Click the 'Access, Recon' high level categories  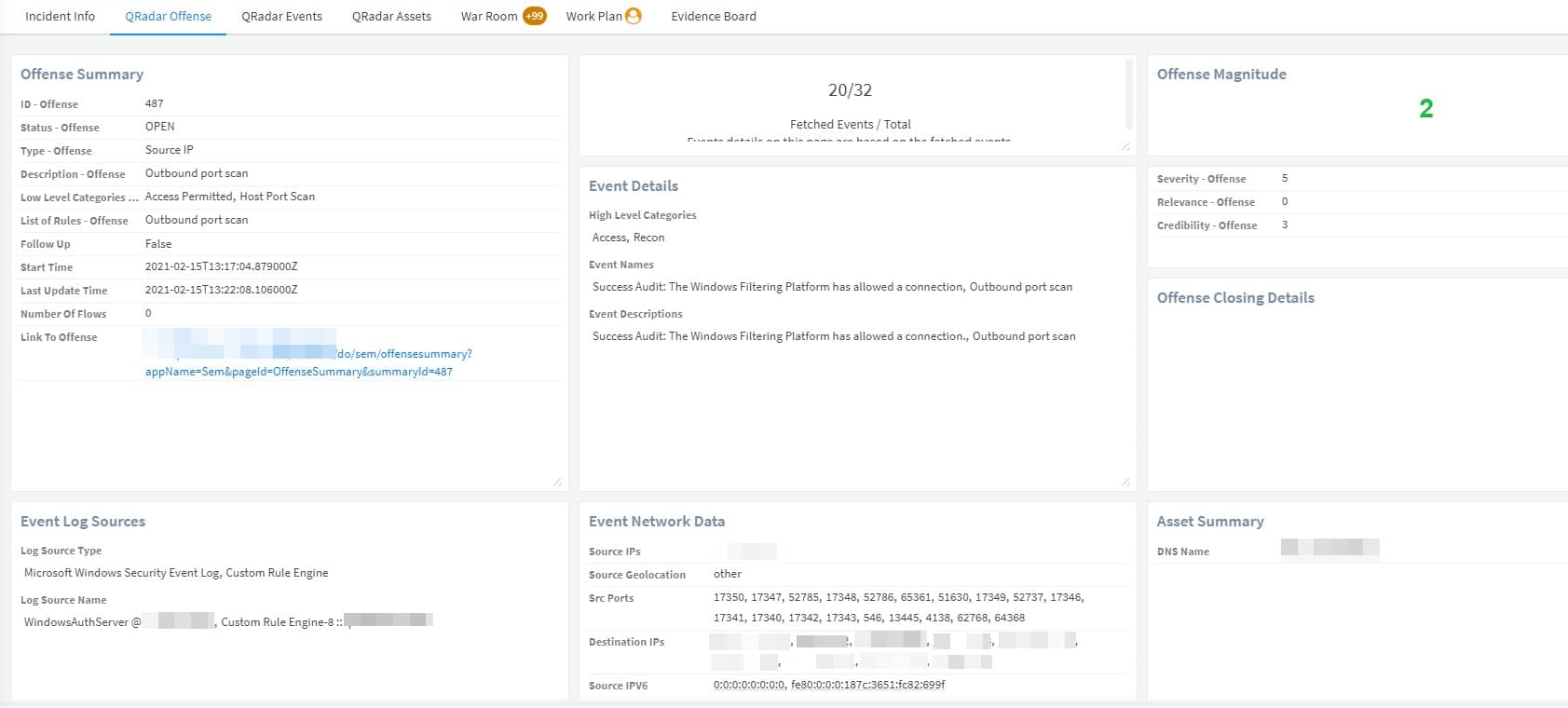tap(629, 238)
